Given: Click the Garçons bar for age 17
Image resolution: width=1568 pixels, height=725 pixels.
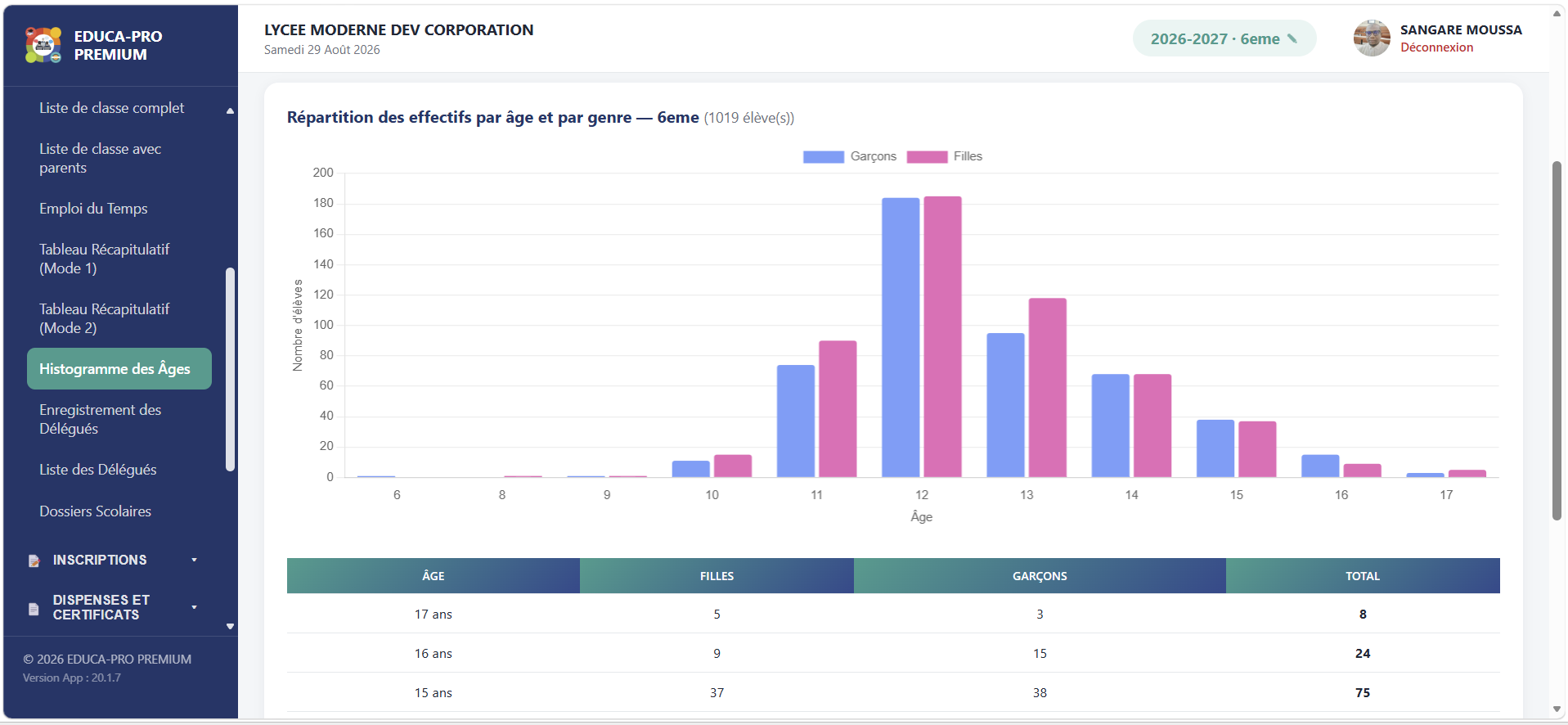Looking at the screenshot, I should pos(1425,475).
